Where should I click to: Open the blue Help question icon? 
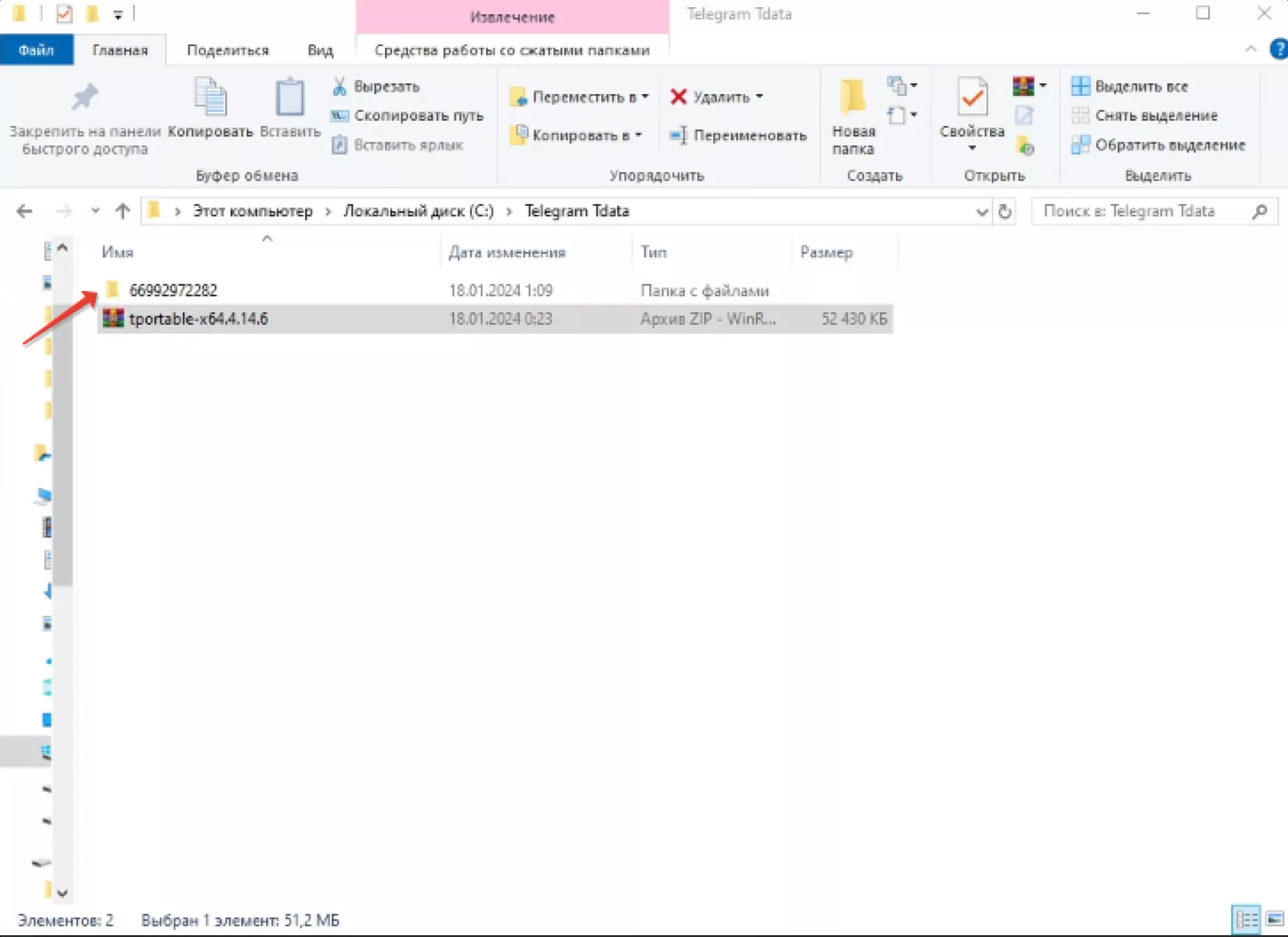(1279, 49)
